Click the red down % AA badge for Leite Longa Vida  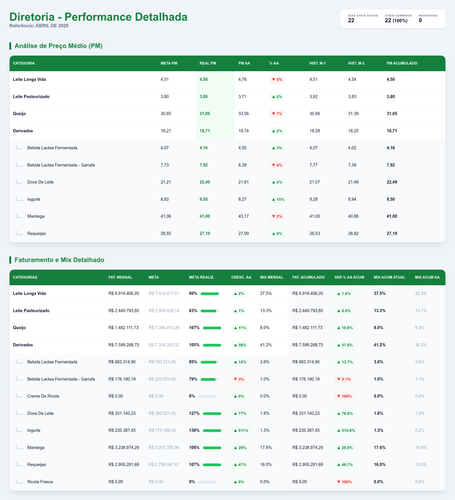coord(277,80)
